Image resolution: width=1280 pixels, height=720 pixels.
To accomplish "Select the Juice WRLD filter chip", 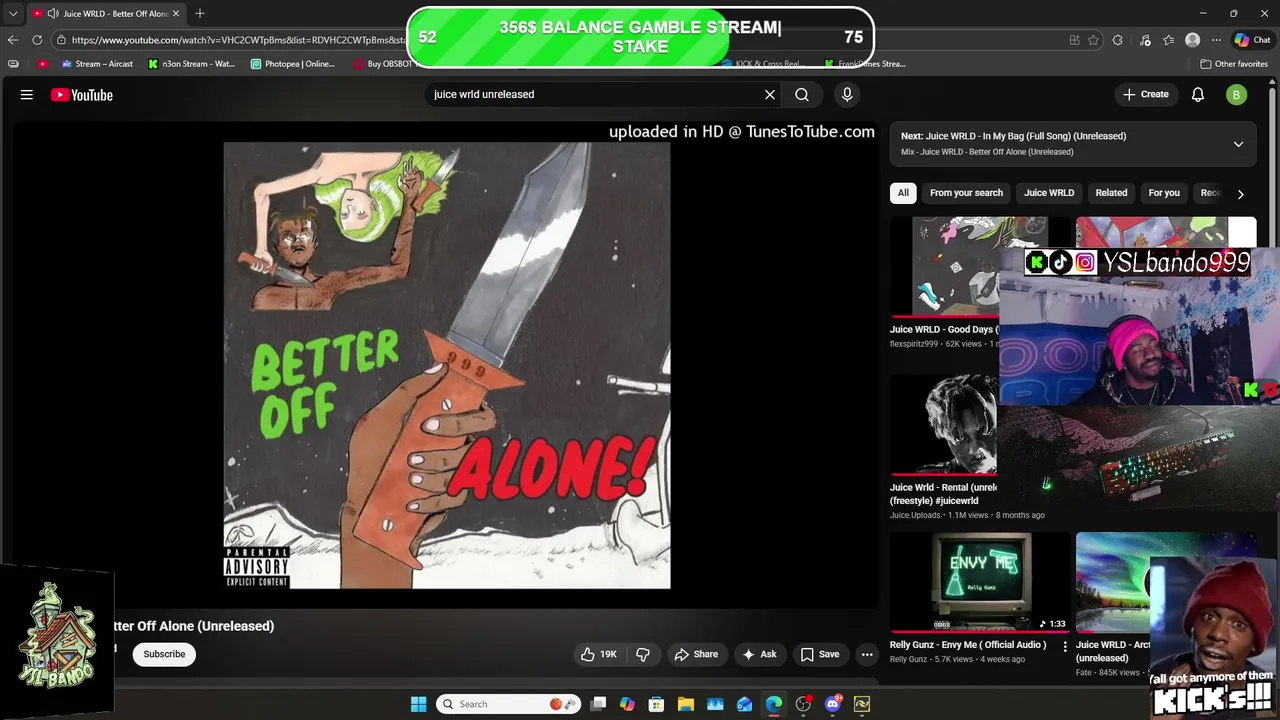I will click(x=1049, y=193).
